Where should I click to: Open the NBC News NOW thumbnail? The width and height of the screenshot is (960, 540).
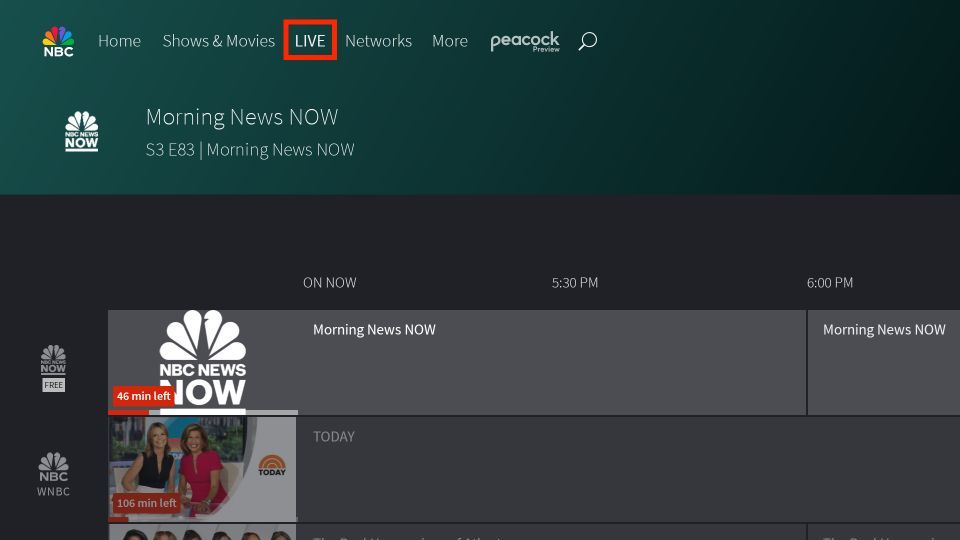(203, 362)
